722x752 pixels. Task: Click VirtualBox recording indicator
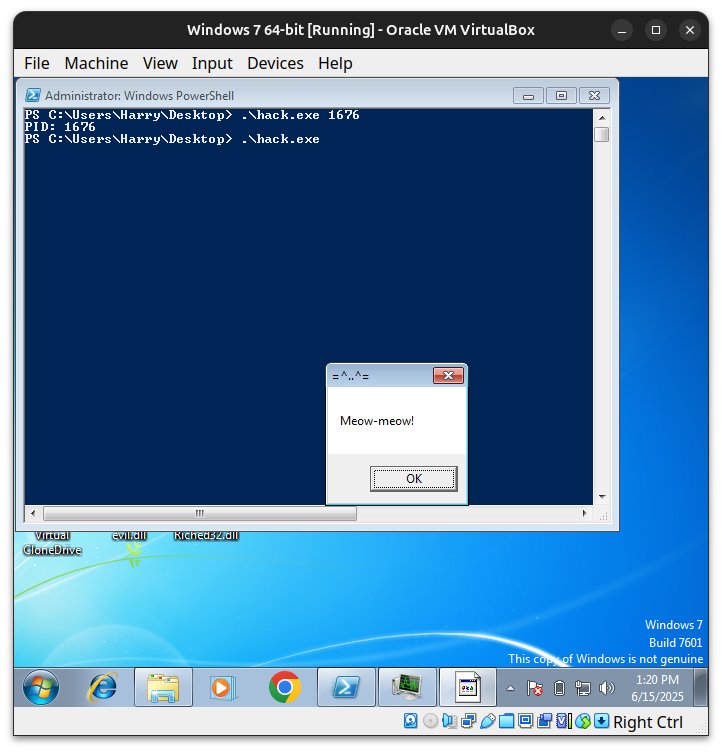[544, 721]
